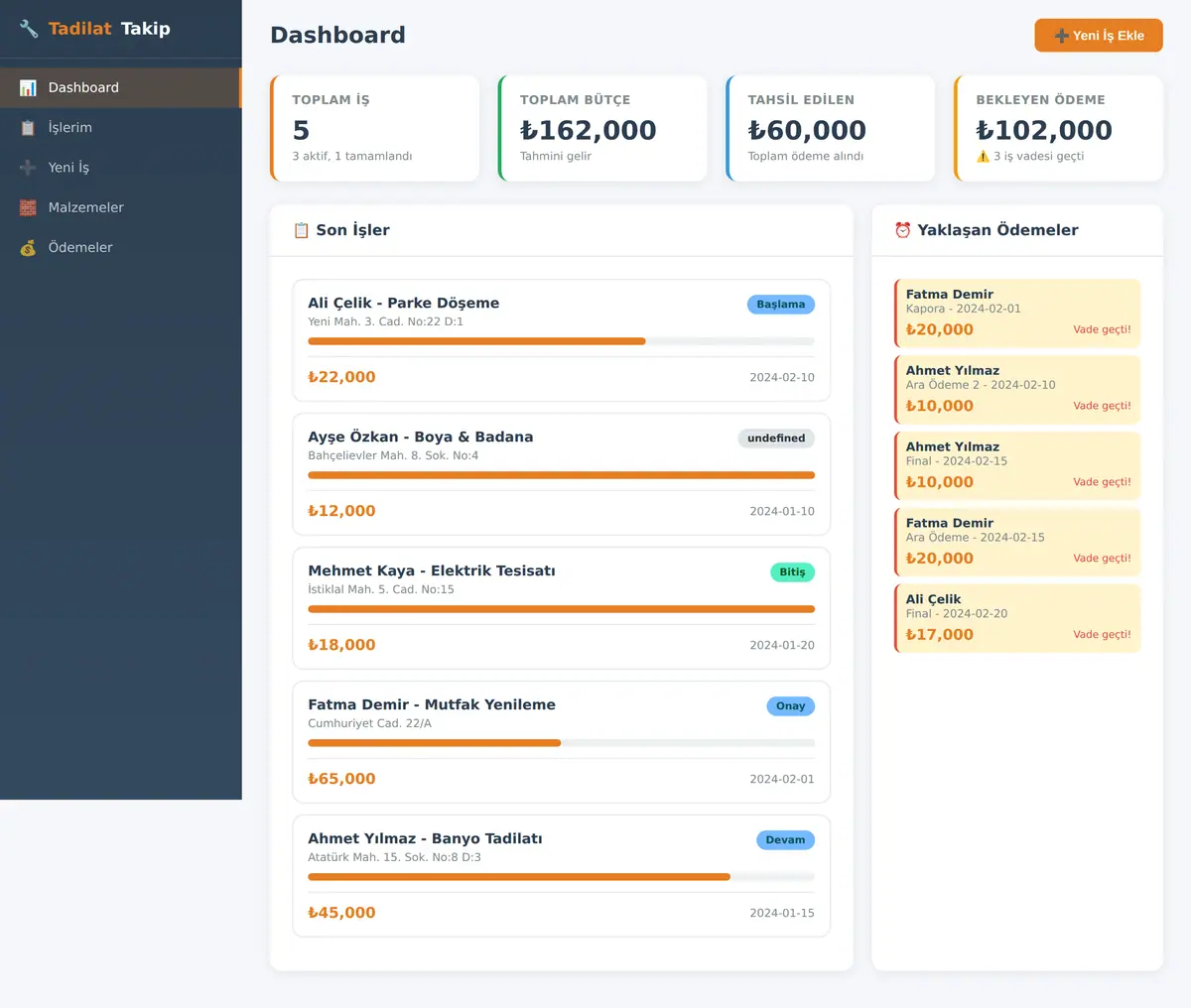The image size is (1191, 1008).
Task: Click the Ödemeler money bag icon
Action: tap(28, 247)
